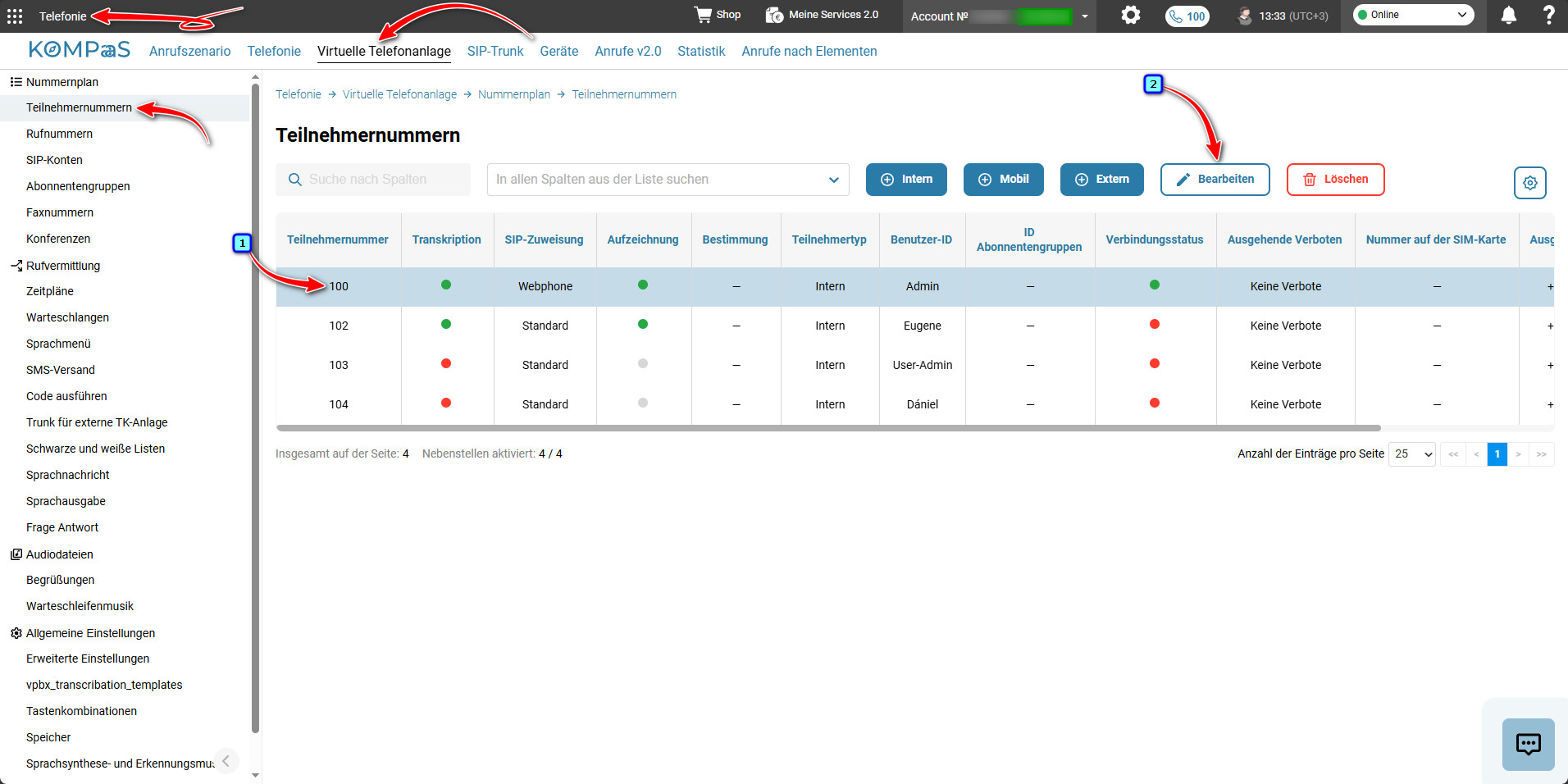Open Sprachmenü in sidebar
This screenshot has width=1568, height=784.
coord(58,344)
